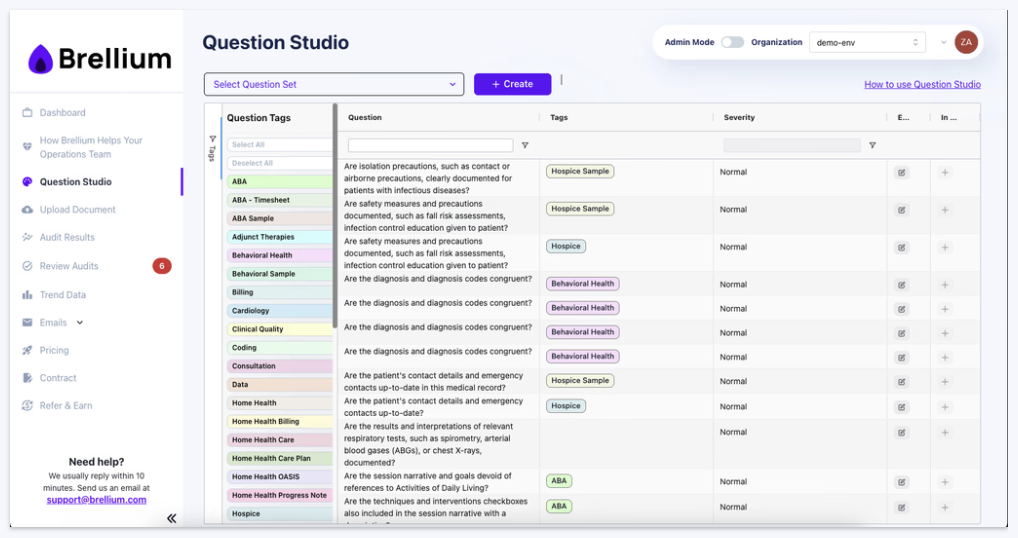Expand the Emails submenu chevron

click(x=80, y=323)
